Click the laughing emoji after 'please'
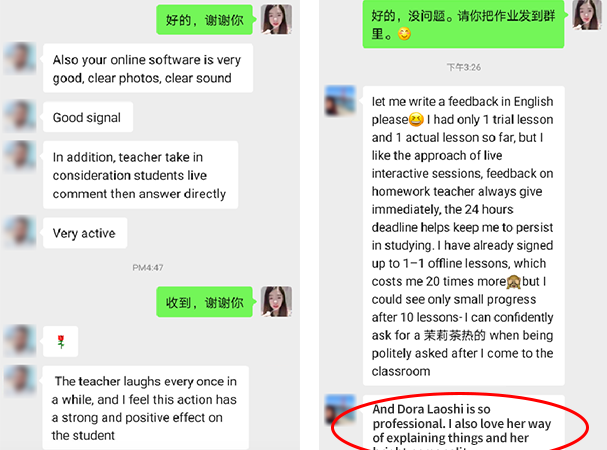Viewport: 607px width, 450px height. [417, 119]
